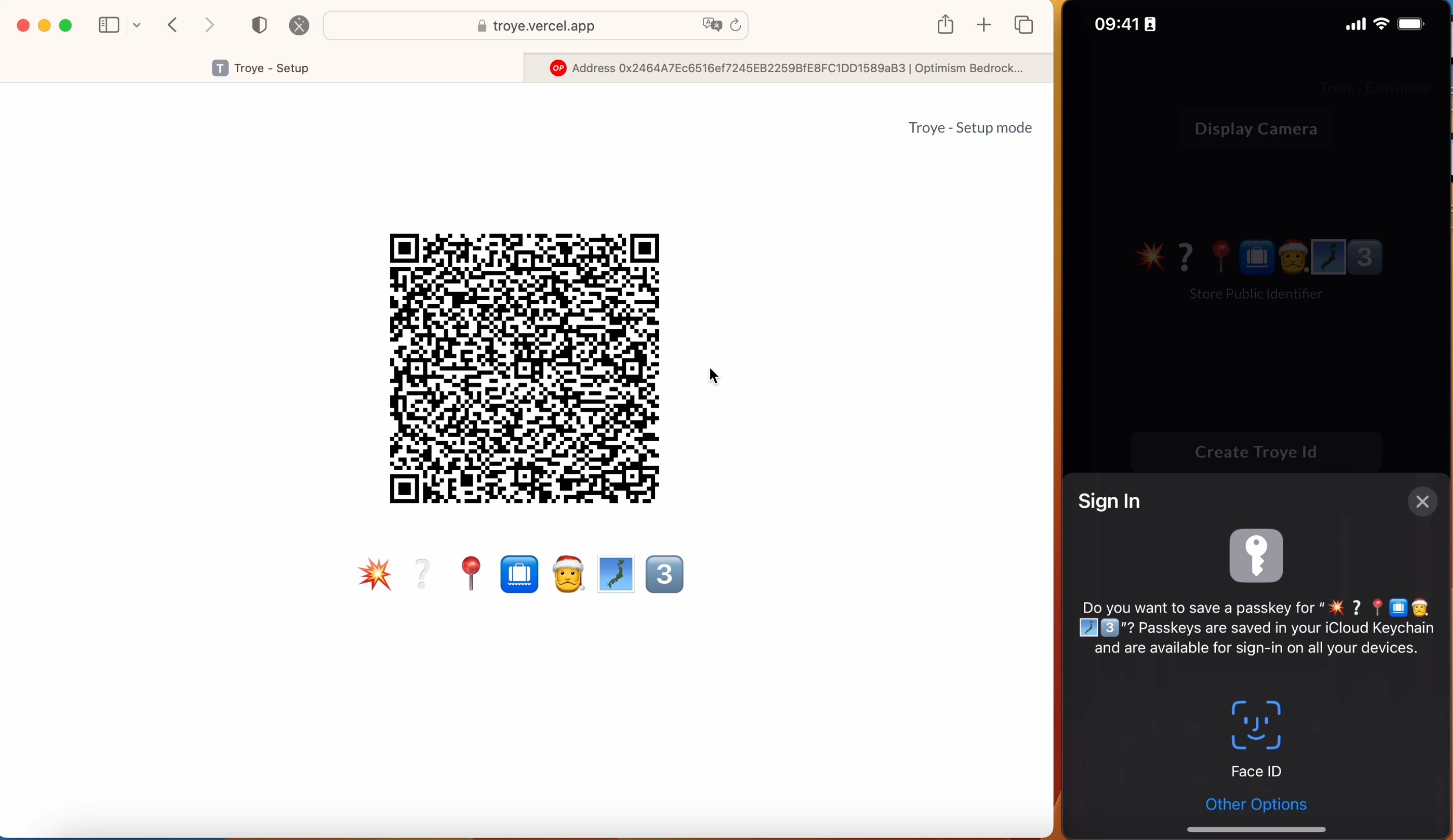
Task: Click the QR code image
Action: [524, 368]
